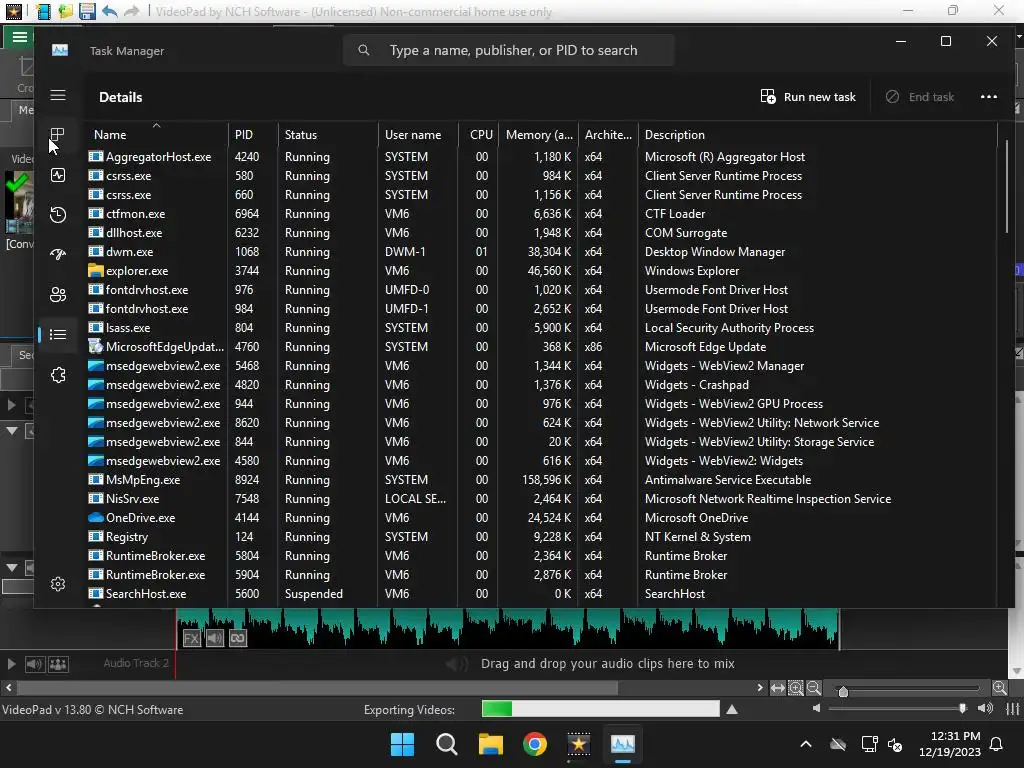
Task: Expand Audio Track 2 play arrow
Action: pos(11,664)
